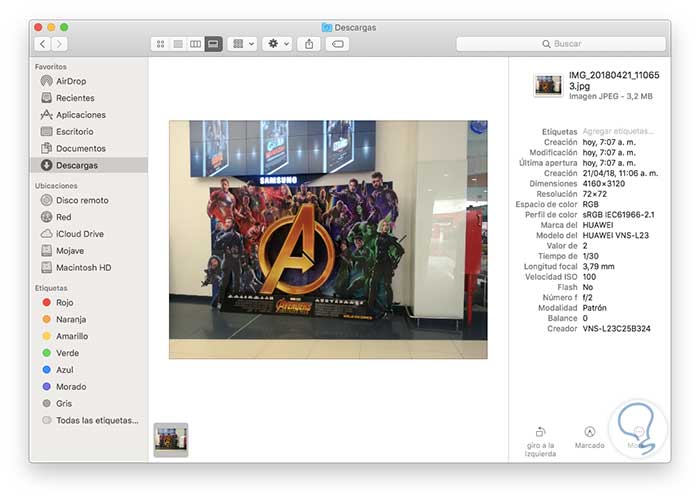
Task: Open the Macintosh HD volume
Action: [88, 267]
